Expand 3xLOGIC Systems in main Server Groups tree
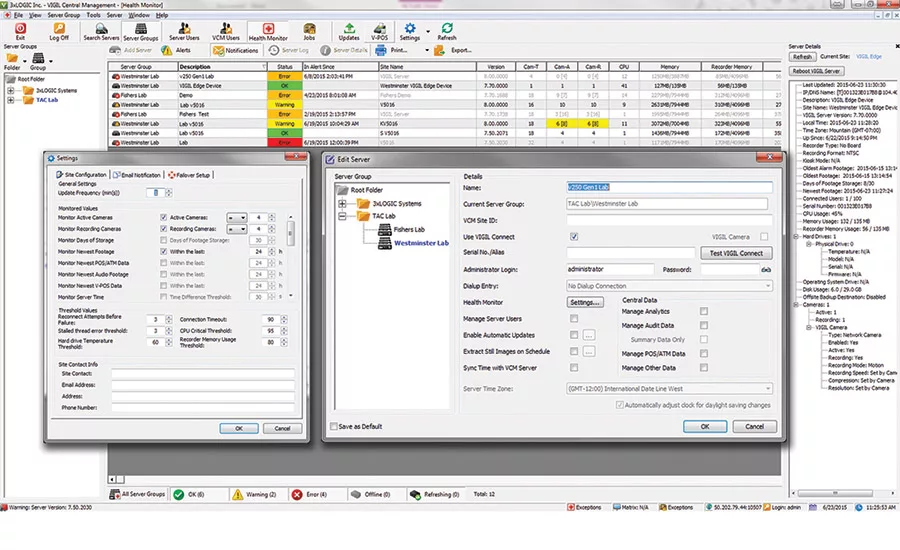The height and width of the screenshot is (550, 900). (x=10, y=91)
